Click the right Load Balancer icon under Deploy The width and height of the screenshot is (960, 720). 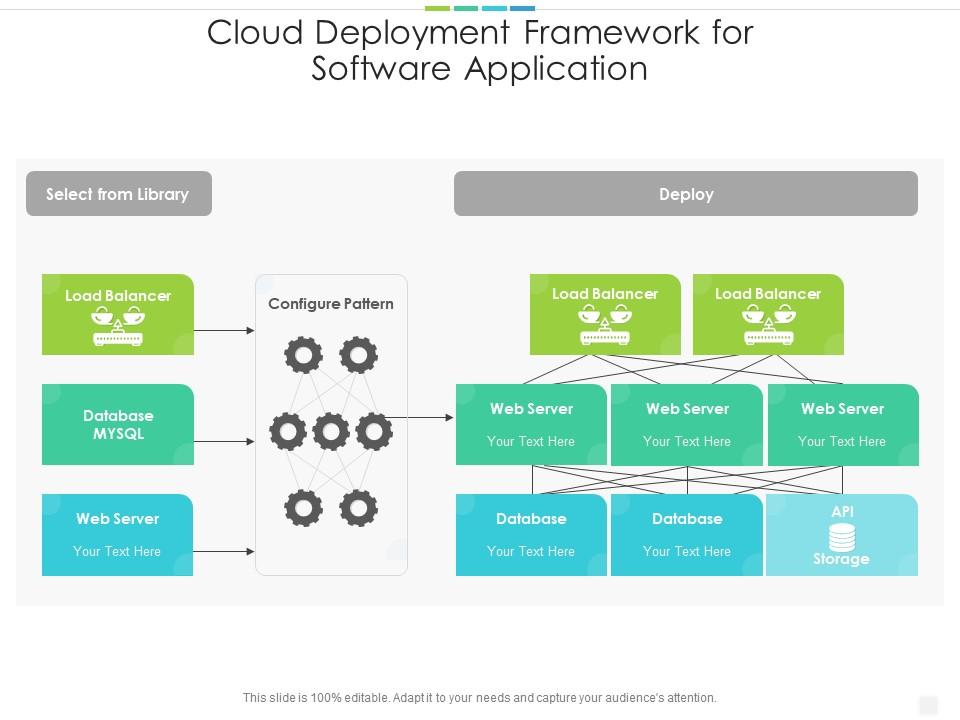[x=768, y=325]
